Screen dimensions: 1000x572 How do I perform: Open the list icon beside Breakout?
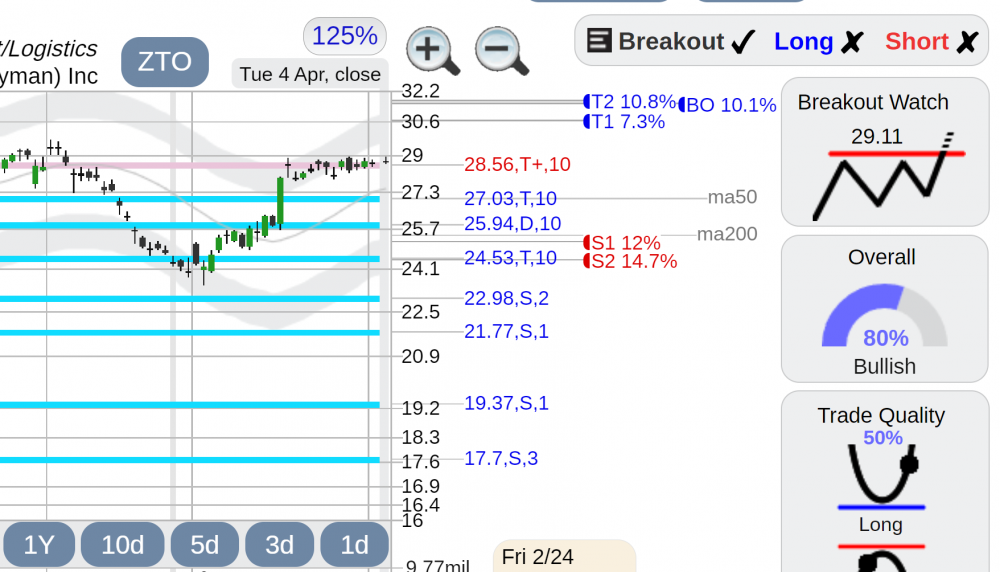point(599,41)
